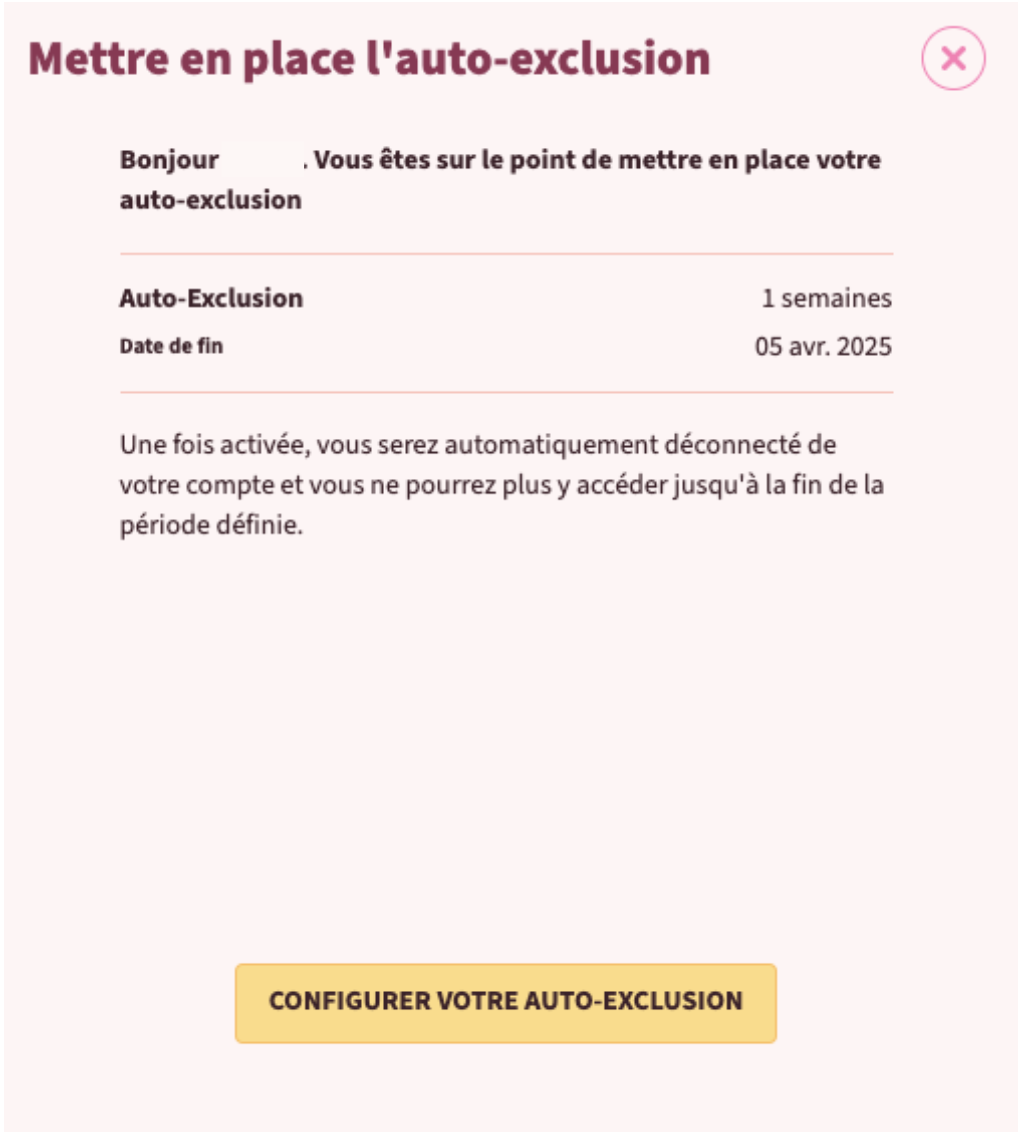Image resolution: width=1022 pixels, height=1134 pixels.
Task: Click the '1 semaines' duration value
Action: click(826, 297)
